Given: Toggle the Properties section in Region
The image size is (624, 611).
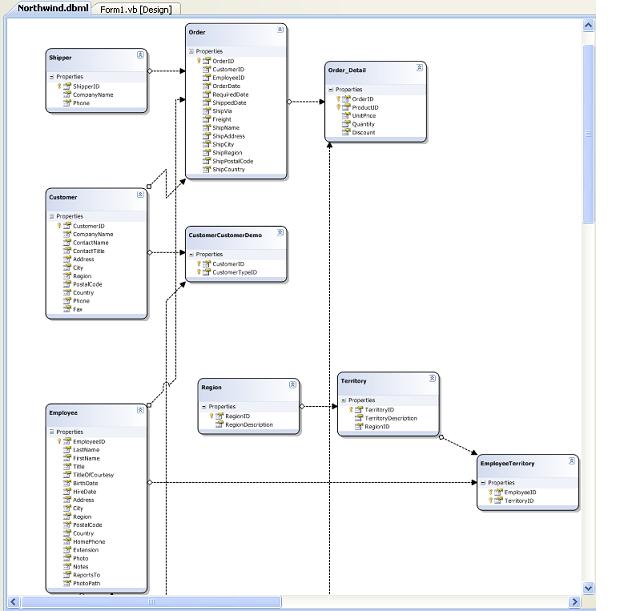Looking at the screenshot, I should coord(204,406).
